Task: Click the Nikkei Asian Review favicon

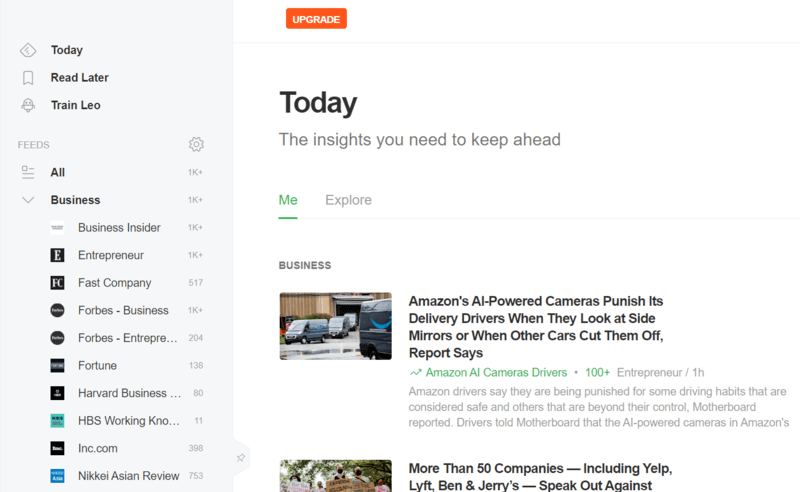Action: point(58,476)
